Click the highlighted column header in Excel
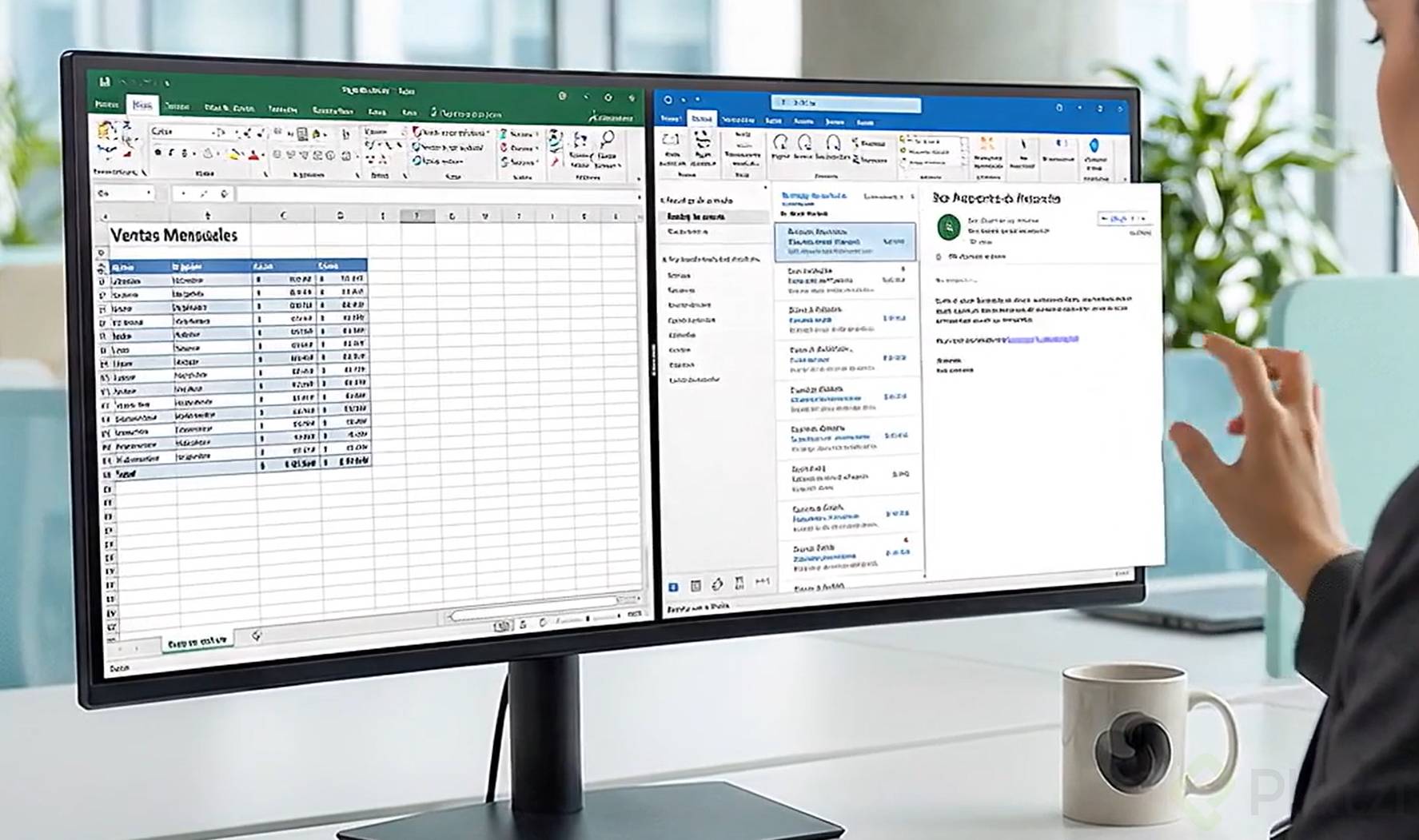The width and height of the screenshot is (1419, 840). [417, 216]
